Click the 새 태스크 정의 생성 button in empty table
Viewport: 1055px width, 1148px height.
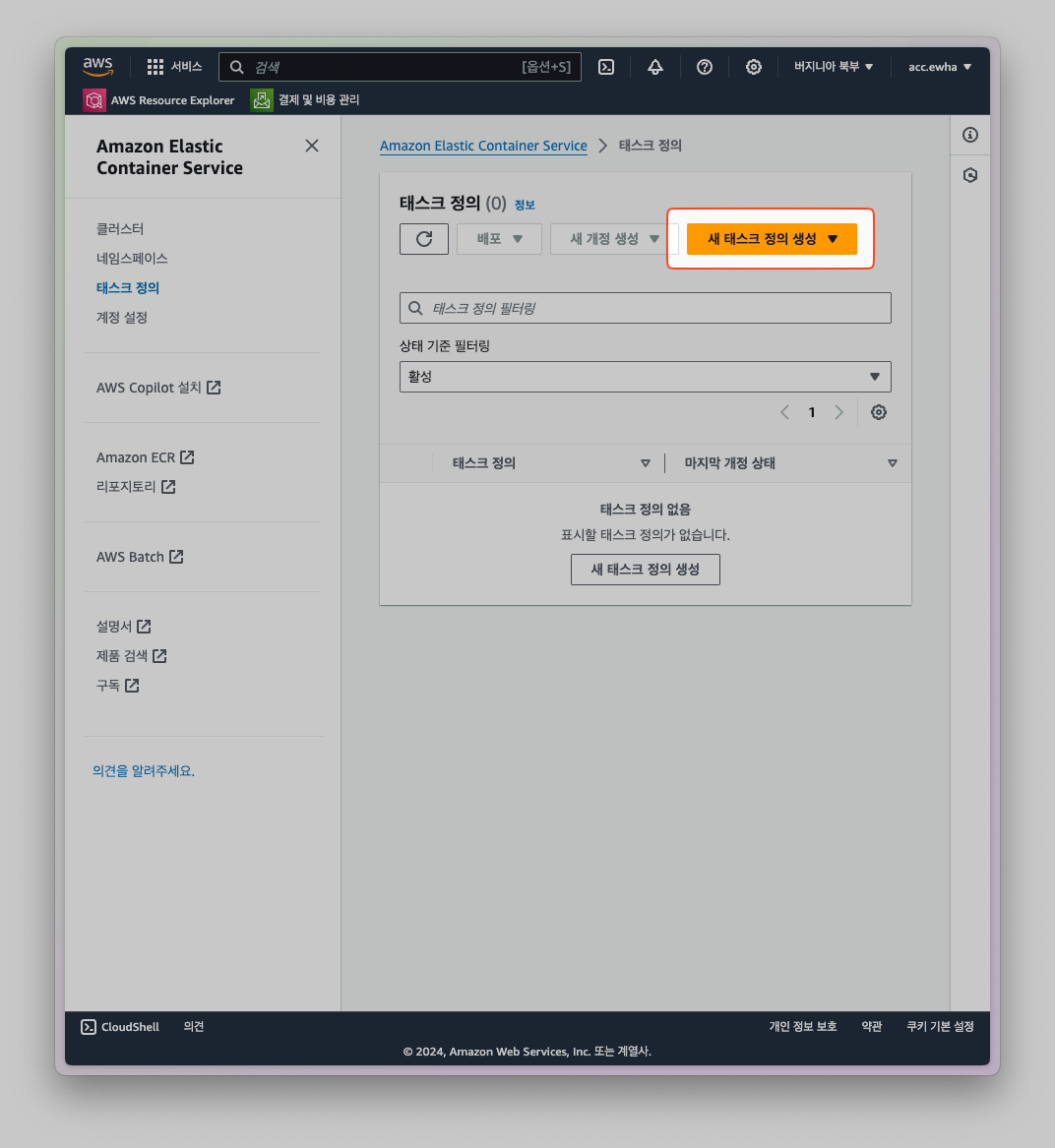645,570
